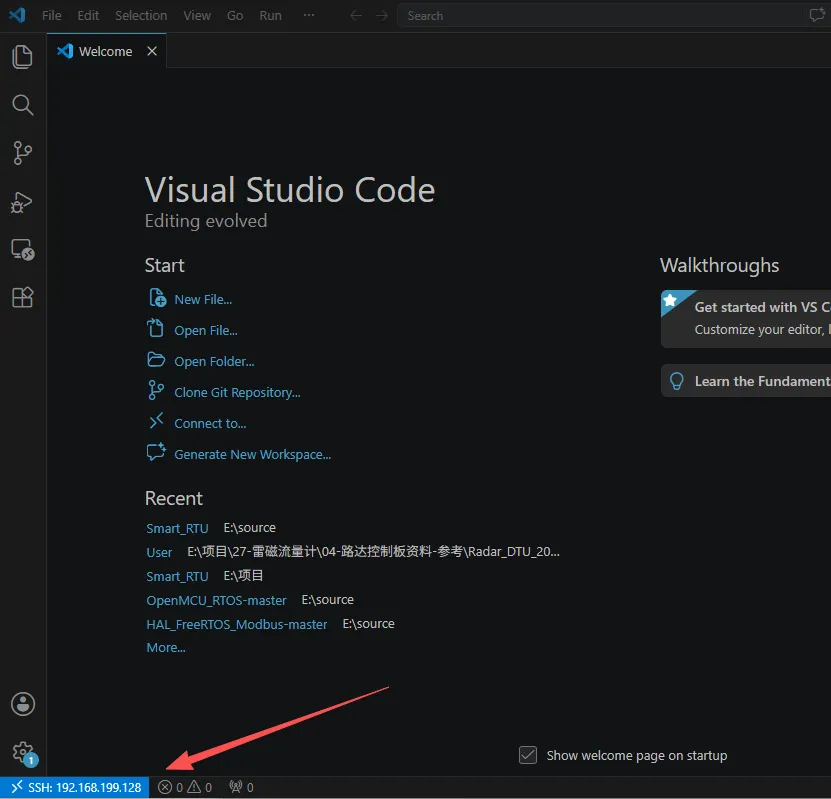Screen dimensions: 831x799
Task: Open Source Control view
Action: pyautogui.click(x=22, y=153)
